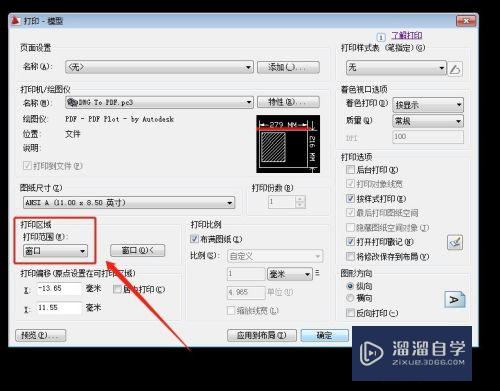Viewport: 500px width, 391px height.
Task: Toggle the 隐藏图纸空间对象 checkbox
Action: pos(350,228)
